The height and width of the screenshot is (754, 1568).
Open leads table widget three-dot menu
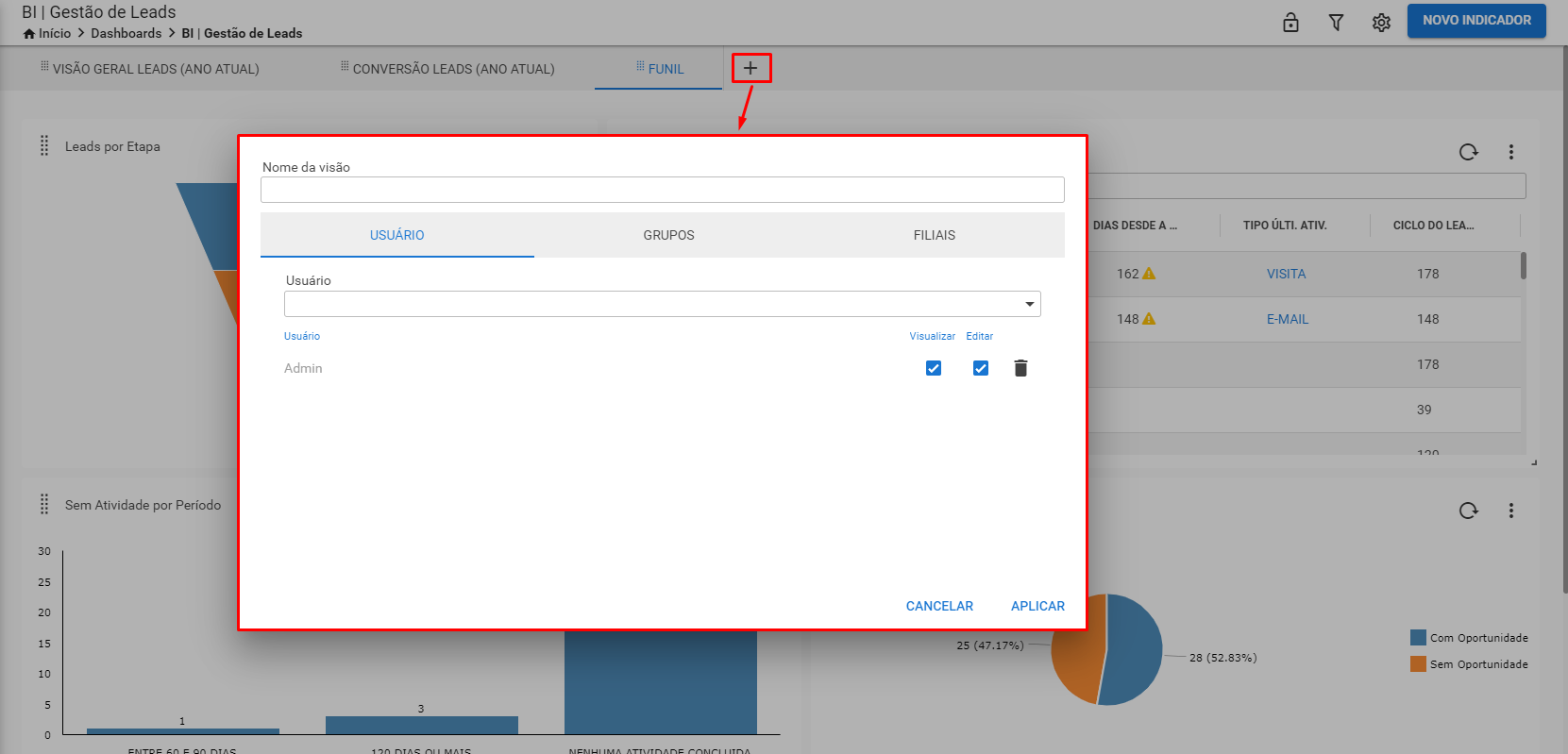tap(1511, 152)
